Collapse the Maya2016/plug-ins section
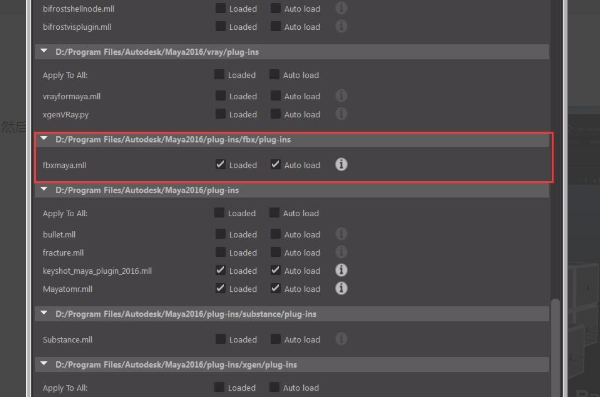 [44, 189]
